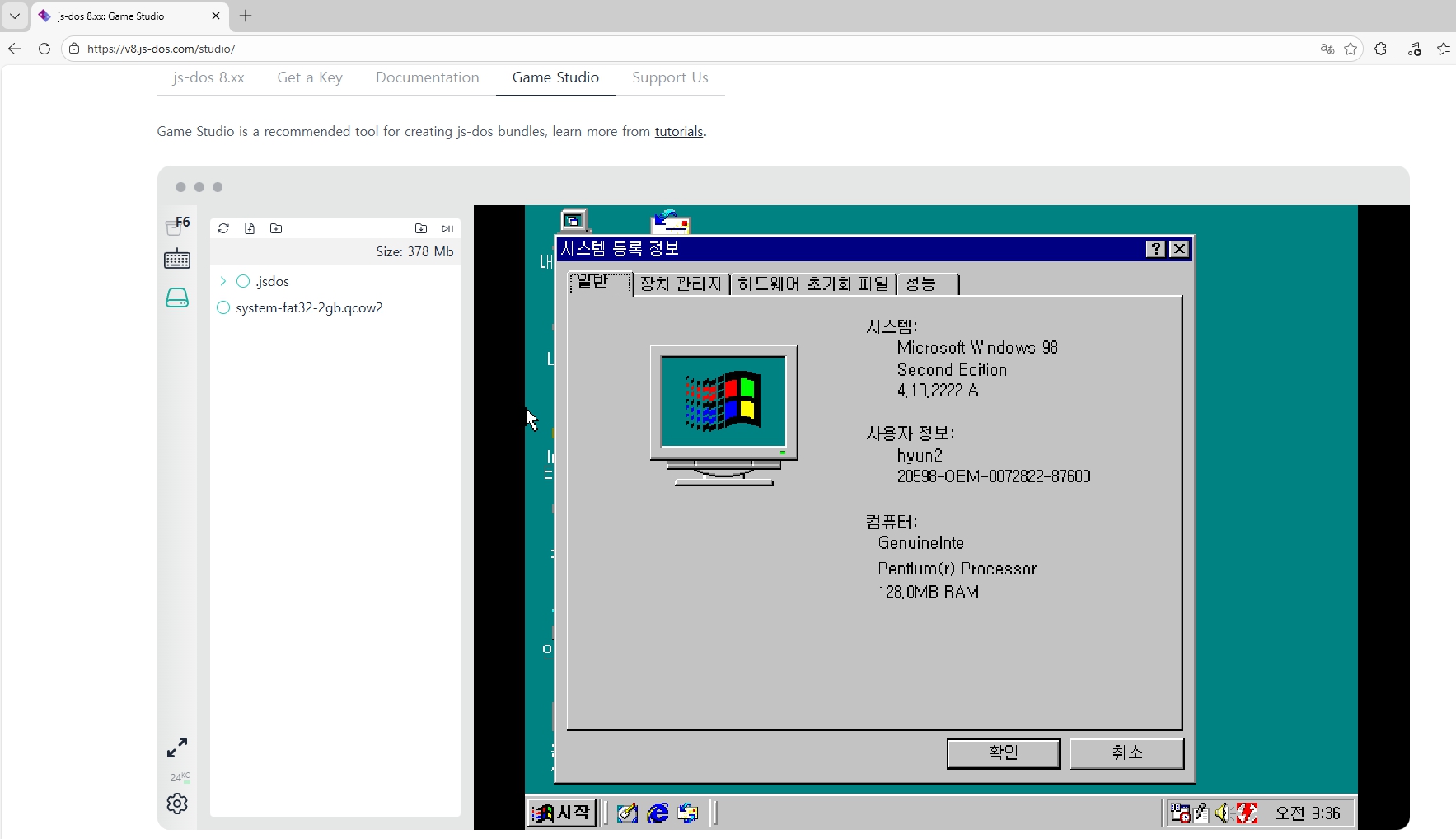Click the fullscreen expand arrows icon

(x=177, y=748)
